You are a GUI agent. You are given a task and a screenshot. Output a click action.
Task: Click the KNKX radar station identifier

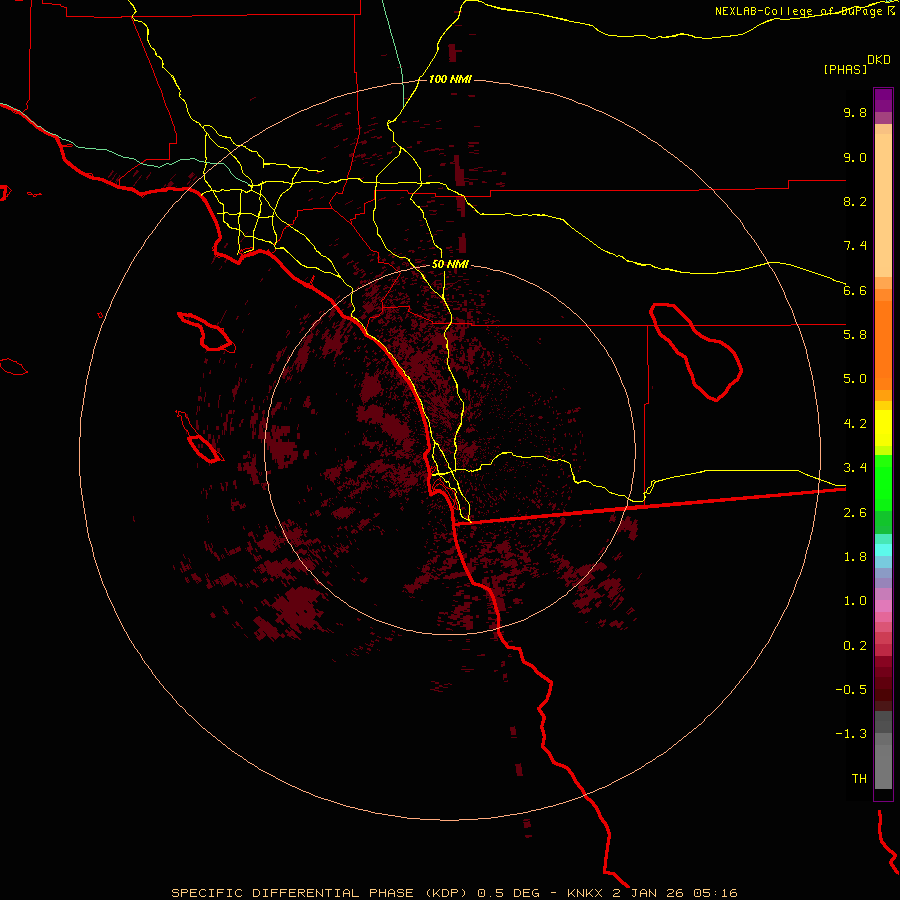[x=584, y=893]
